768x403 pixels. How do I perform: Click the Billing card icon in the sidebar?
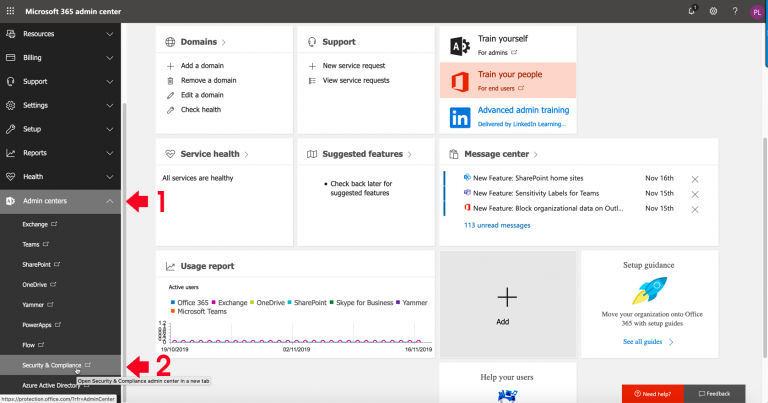pyautogui.click(x=10, y=57)
